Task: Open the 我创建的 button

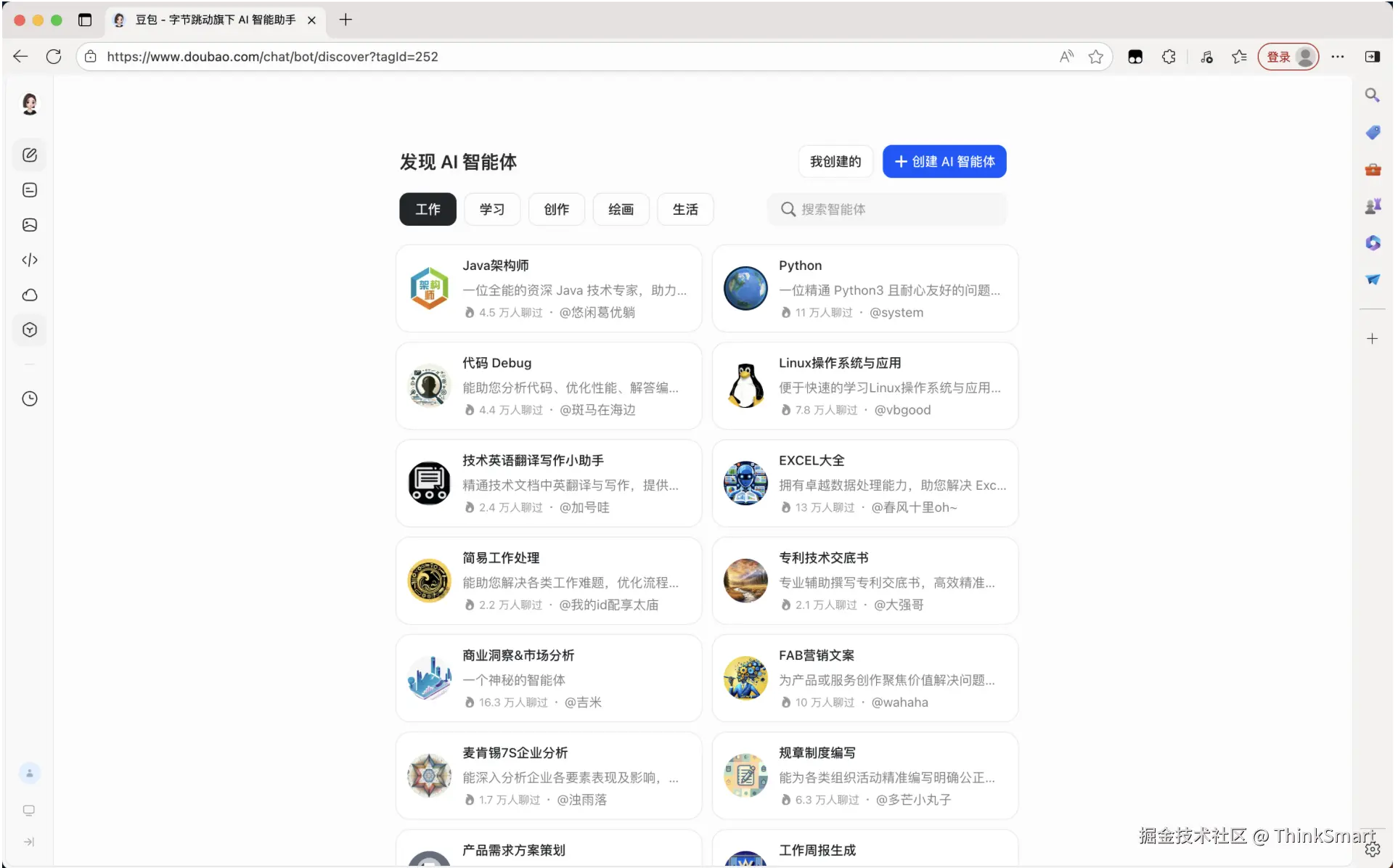Action: coord(835,161)
